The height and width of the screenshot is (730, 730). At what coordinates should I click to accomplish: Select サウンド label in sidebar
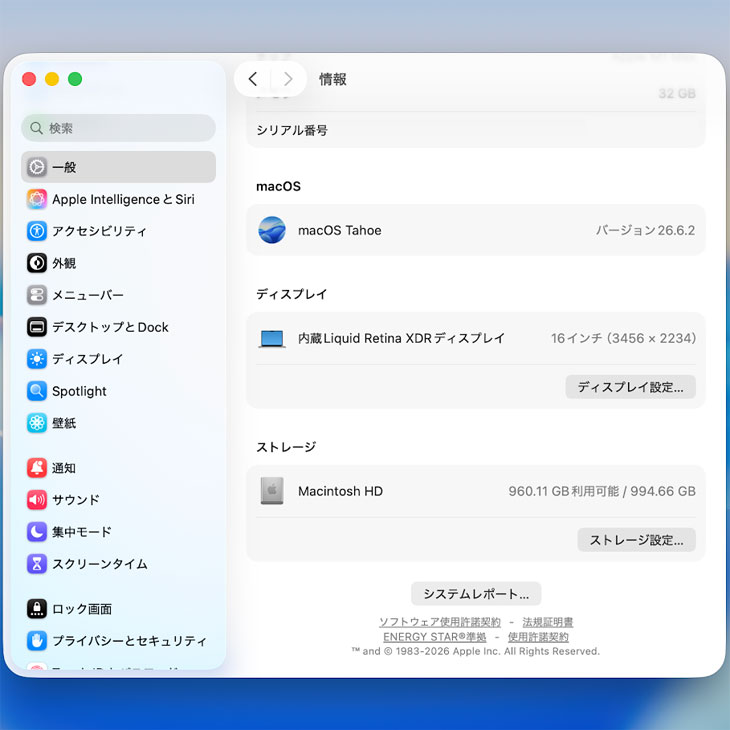pos(76,500)
